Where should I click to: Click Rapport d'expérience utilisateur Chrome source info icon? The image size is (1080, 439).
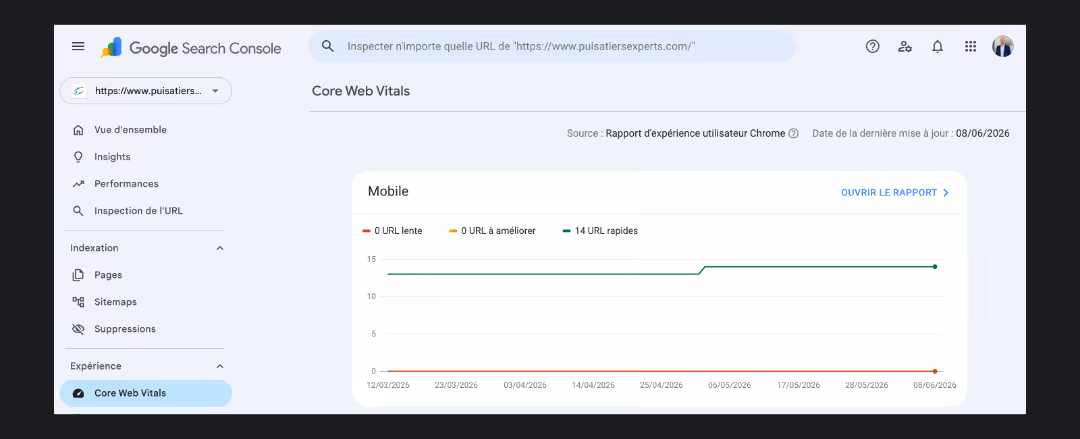point(793,134)
